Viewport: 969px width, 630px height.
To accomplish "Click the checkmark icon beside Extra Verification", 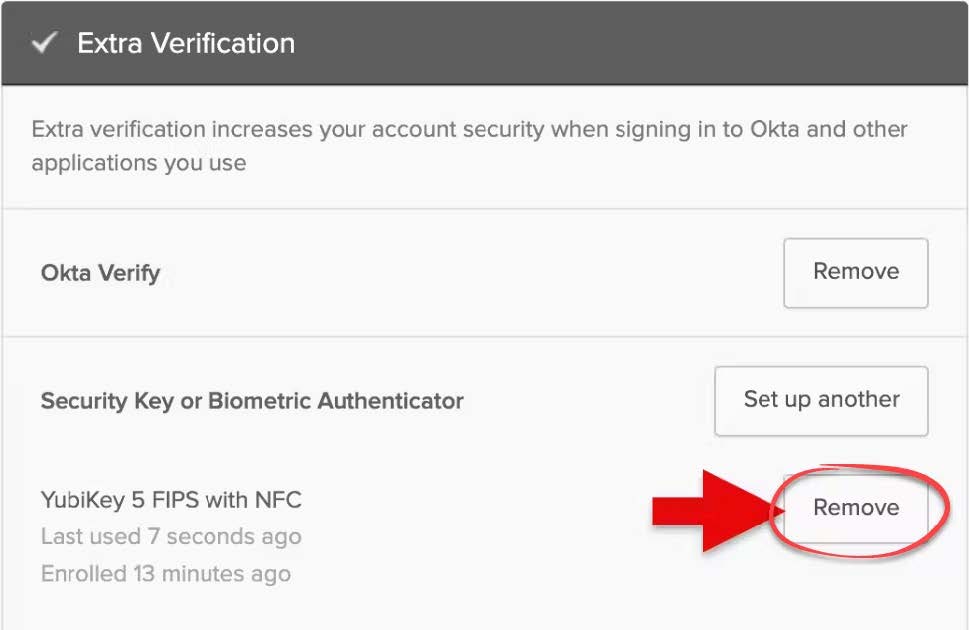I will coord(43,44).
